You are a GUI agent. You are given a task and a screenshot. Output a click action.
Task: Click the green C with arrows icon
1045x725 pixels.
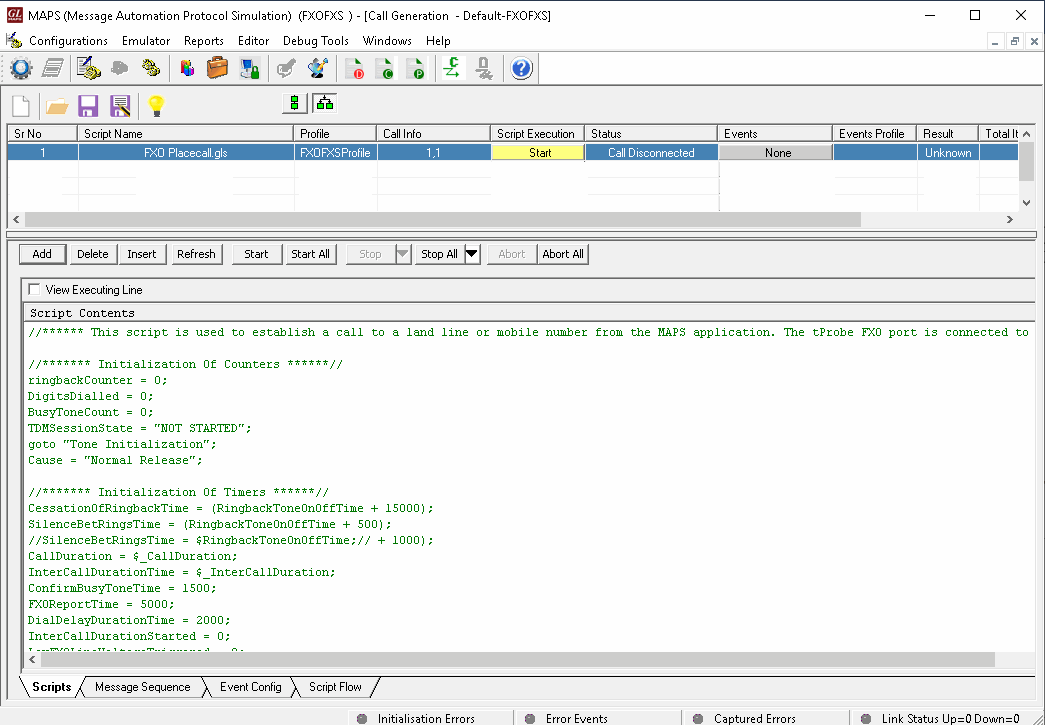point(452,68)
